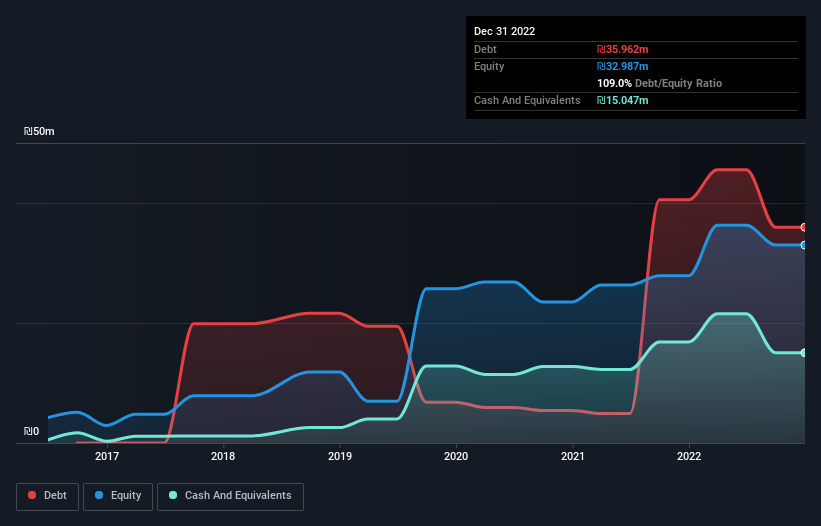Select the blue Equity endpoint marker
The image size is (821, 526).
click(804, 245)
